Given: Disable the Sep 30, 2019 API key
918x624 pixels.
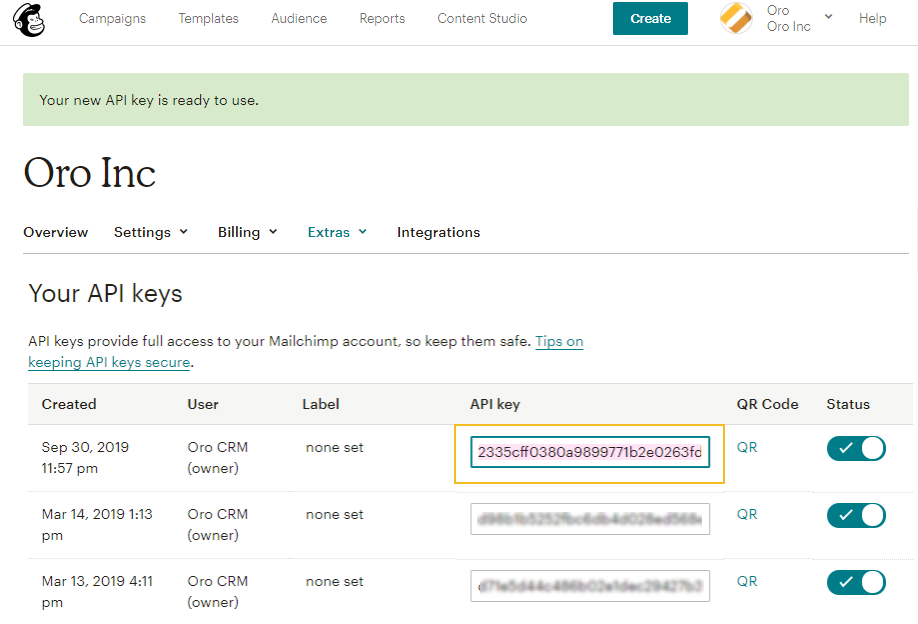Looking at the screenshot, I should [x=856, y=448].
